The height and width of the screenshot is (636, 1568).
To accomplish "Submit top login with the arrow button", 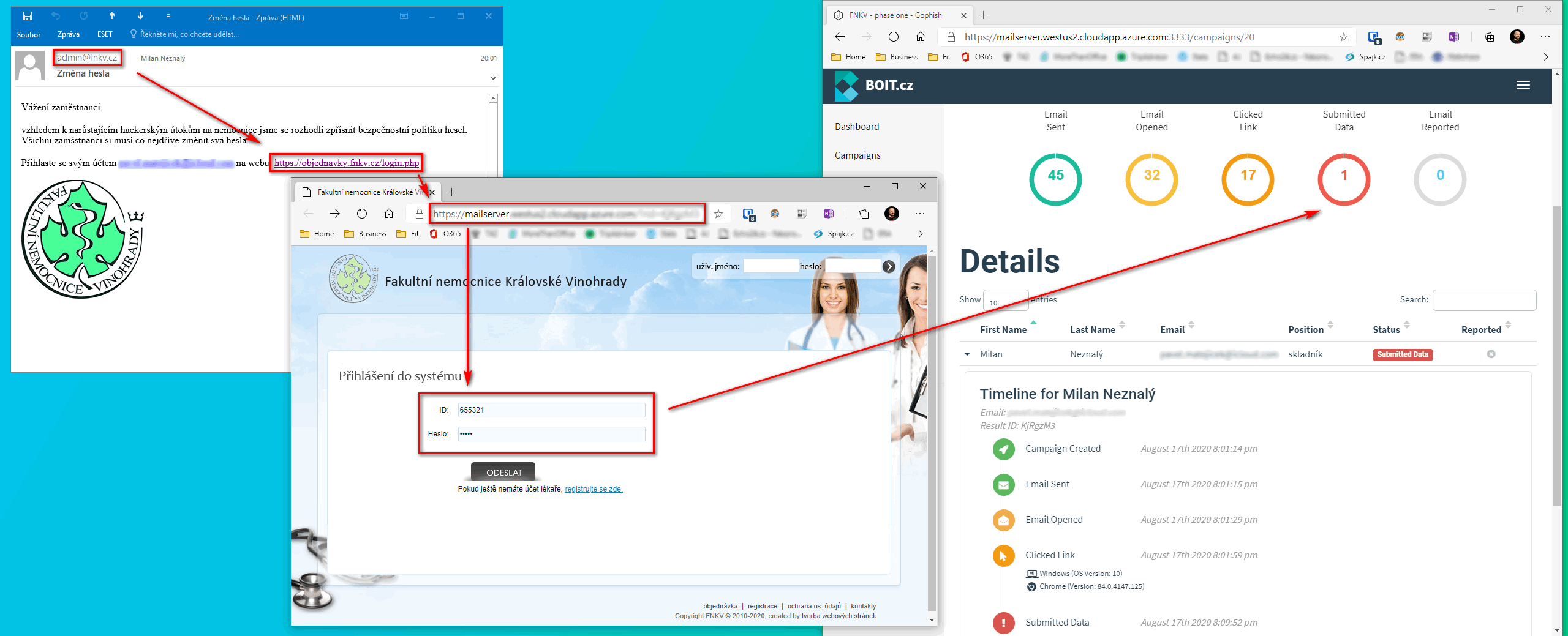I will coord(889,266).
